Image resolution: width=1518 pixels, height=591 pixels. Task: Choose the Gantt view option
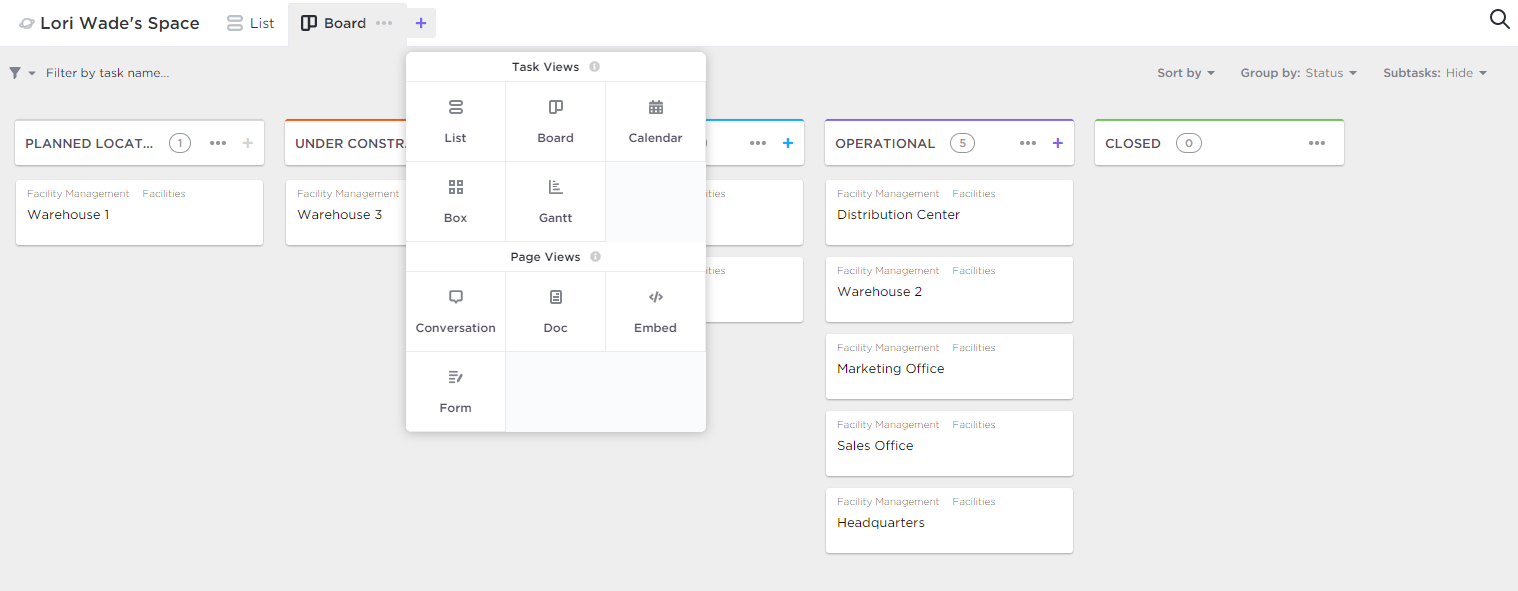click(555, 188)
